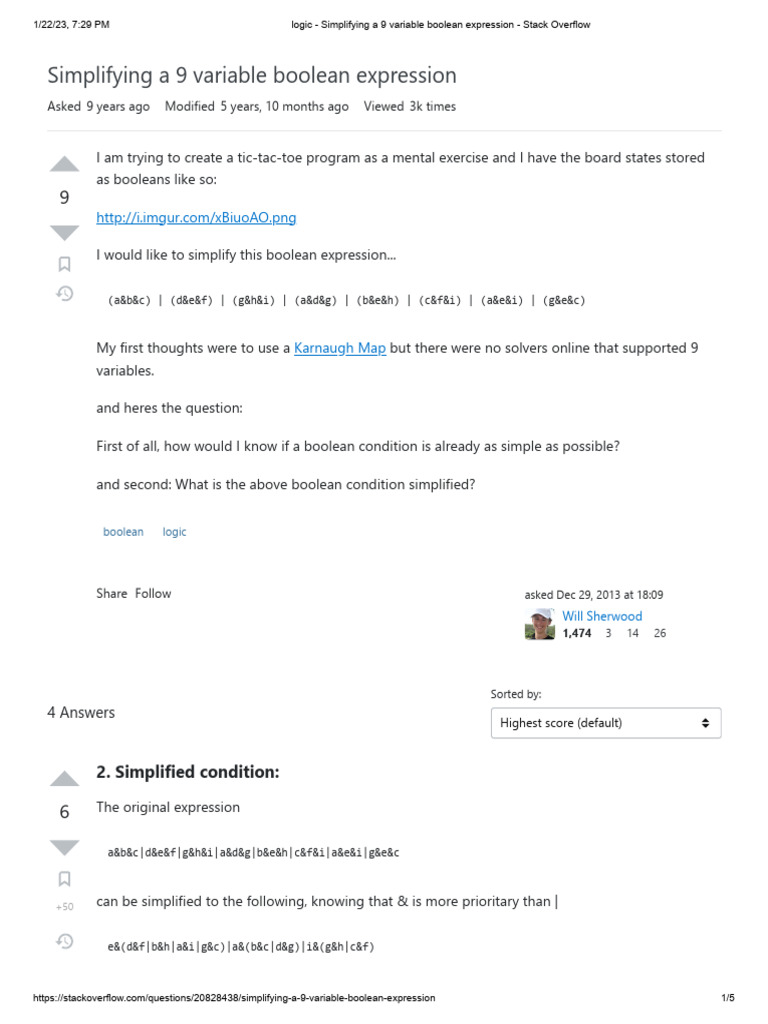Upvote the question with score 9

(x=64, y=164)
